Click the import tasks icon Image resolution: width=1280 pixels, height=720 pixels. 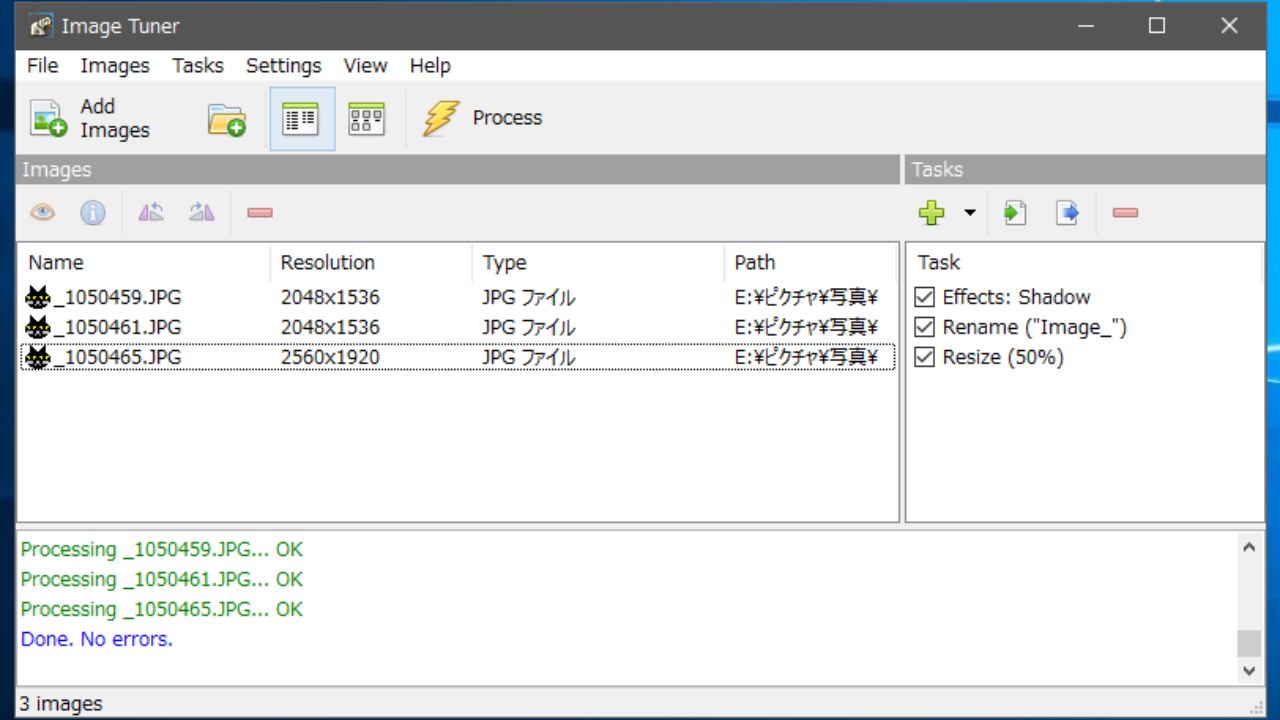point(1015,212)
